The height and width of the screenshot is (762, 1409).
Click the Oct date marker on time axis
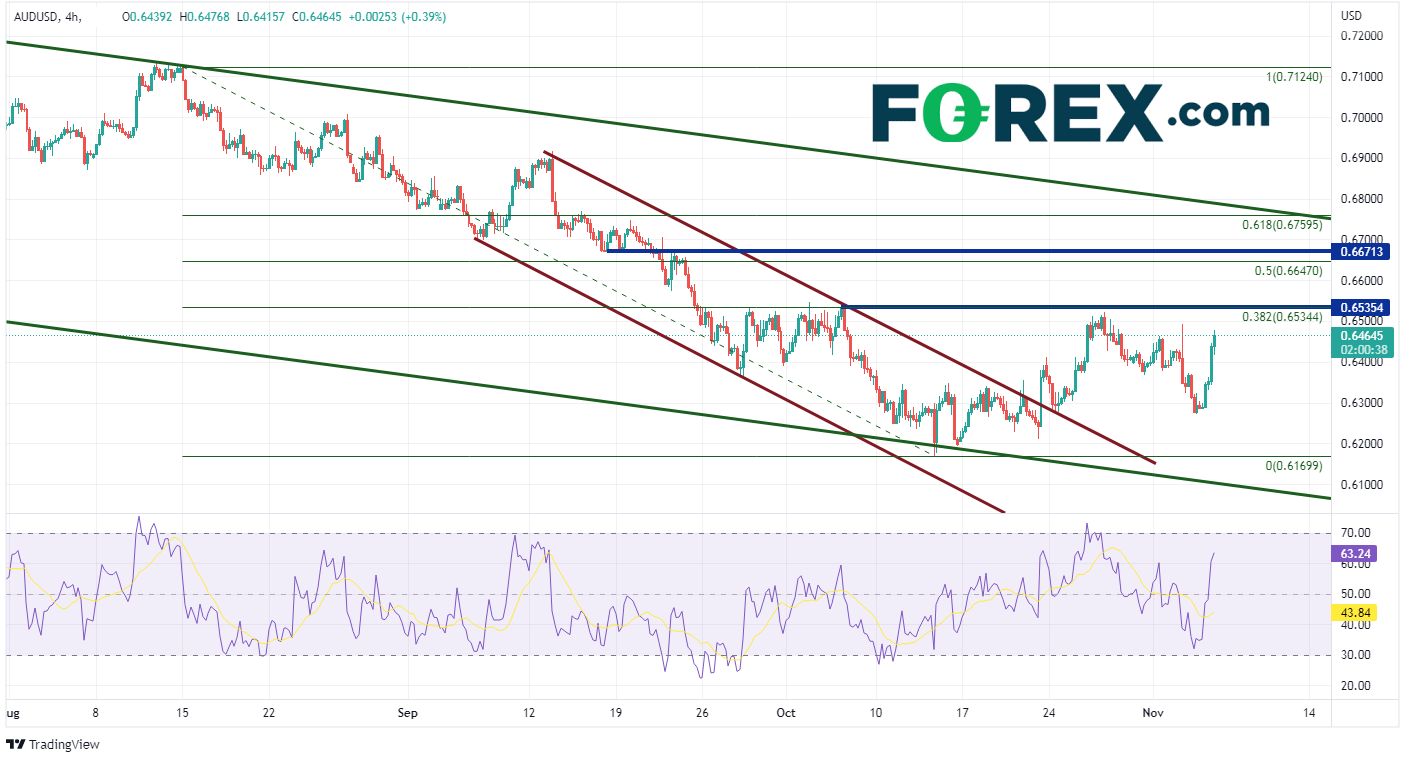click(x=786, y=713)
